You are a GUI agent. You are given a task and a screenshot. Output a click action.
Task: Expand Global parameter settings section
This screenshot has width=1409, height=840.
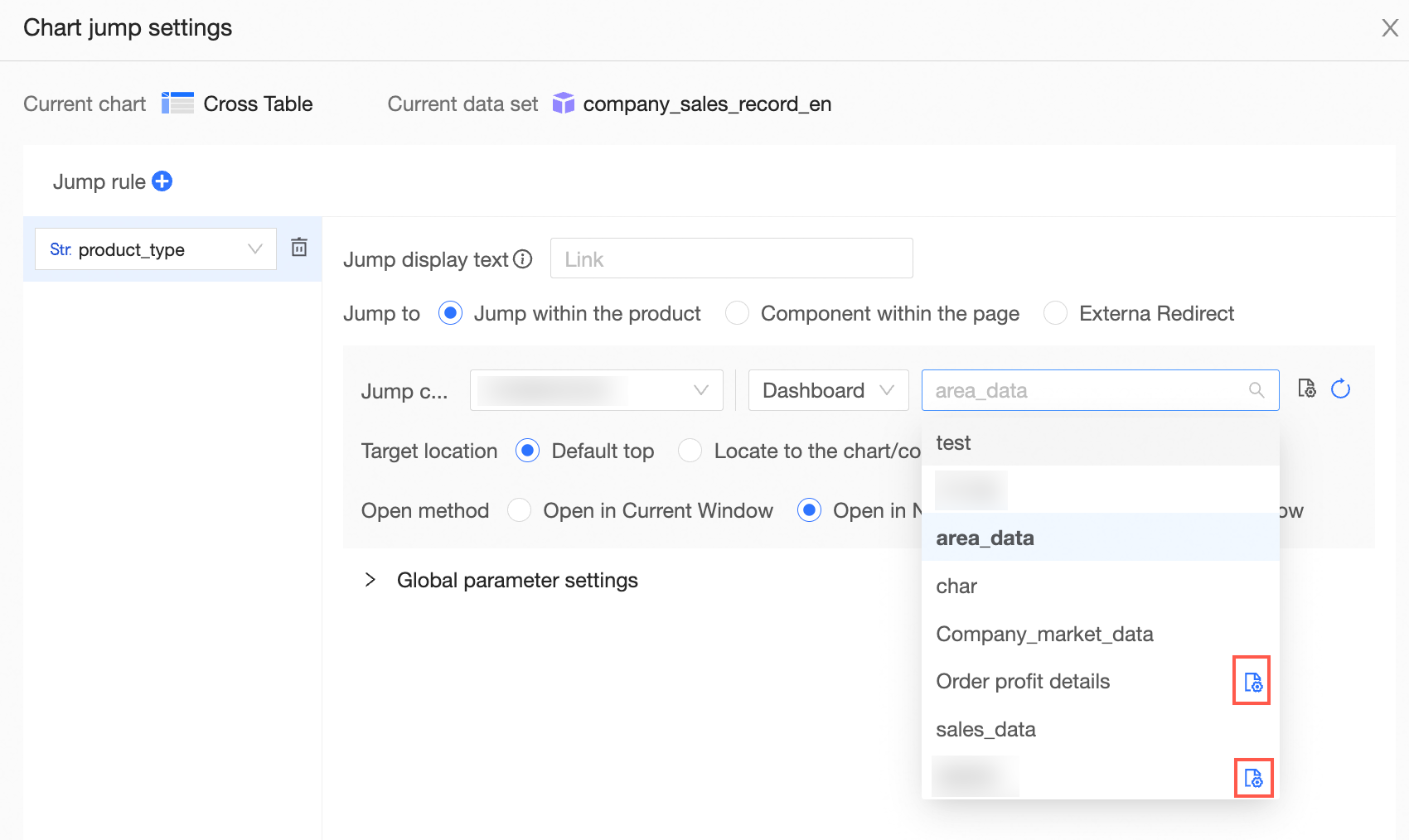(370, 580)
